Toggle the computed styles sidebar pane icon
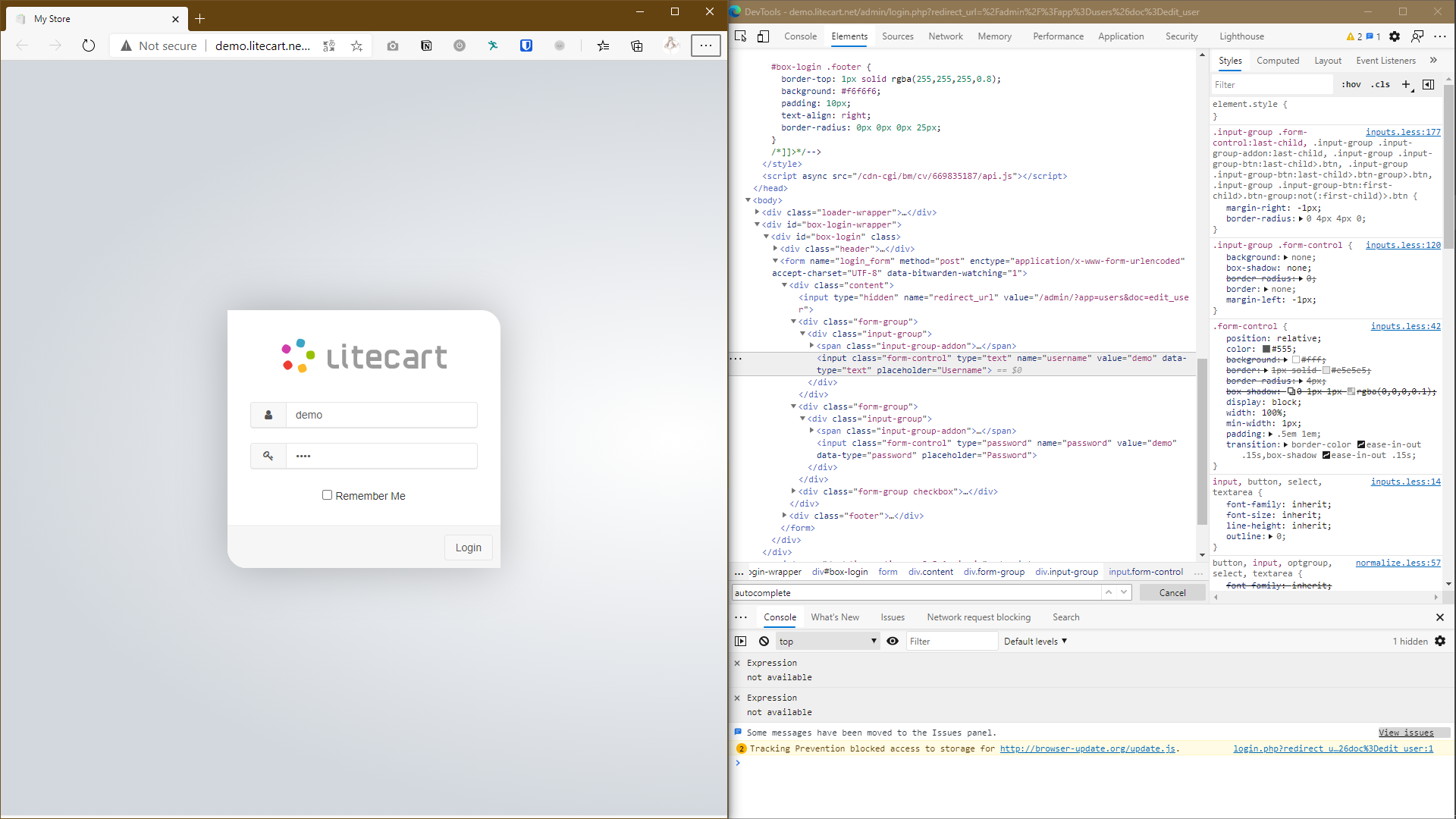 point(1429,84)
